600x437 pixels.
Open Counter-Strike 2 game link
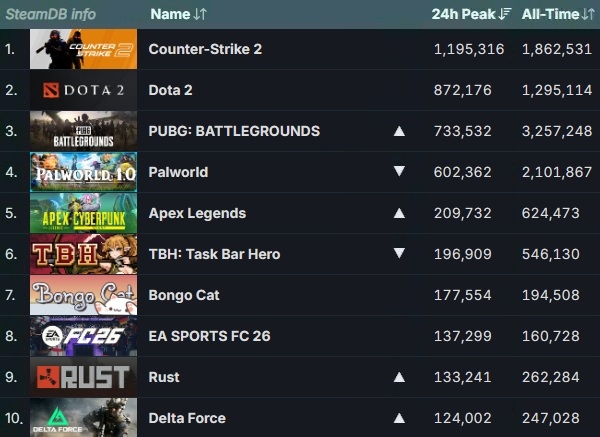(x=205, y=49)
